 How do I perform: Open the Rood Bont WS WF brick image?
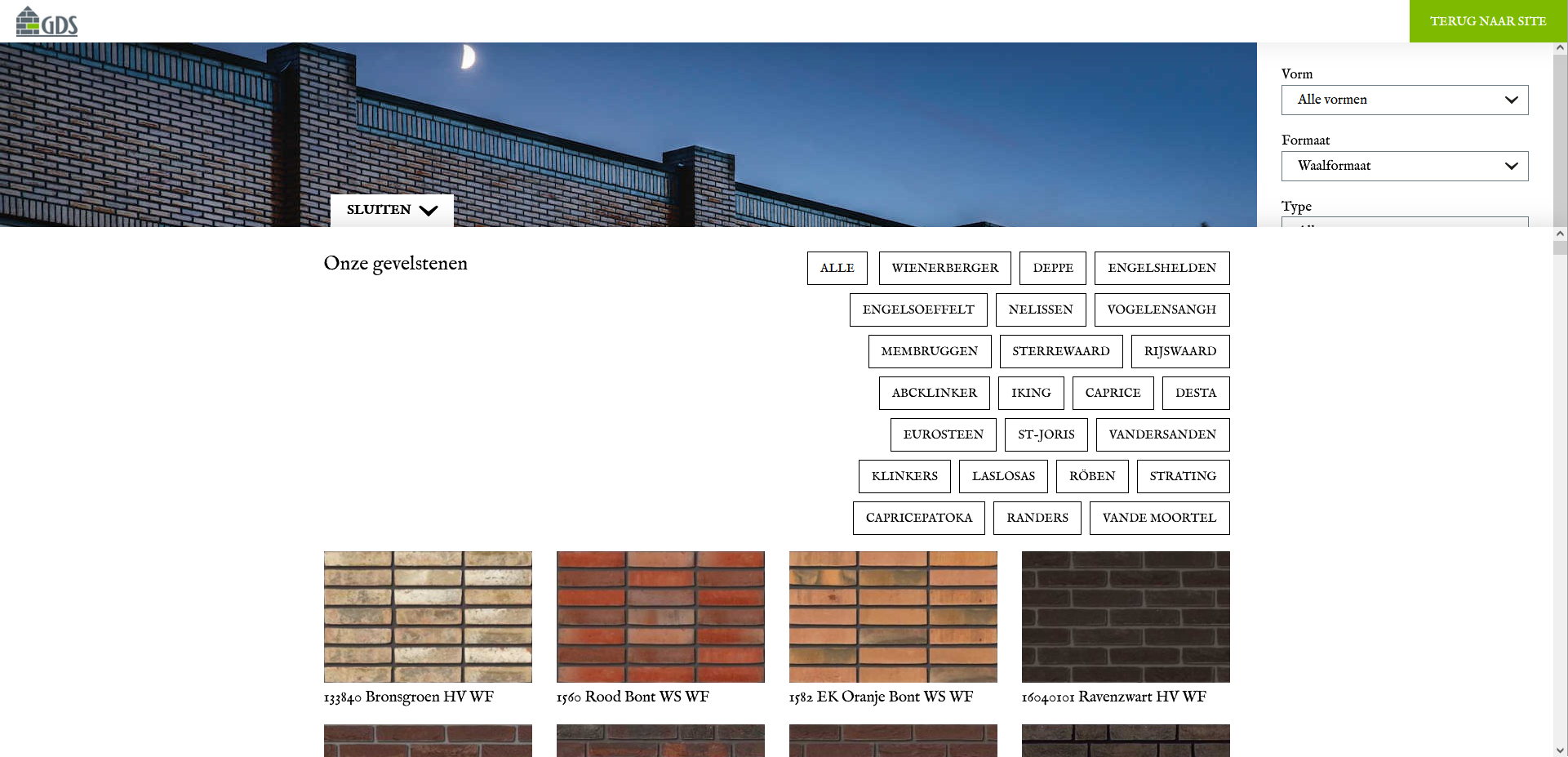660,617
